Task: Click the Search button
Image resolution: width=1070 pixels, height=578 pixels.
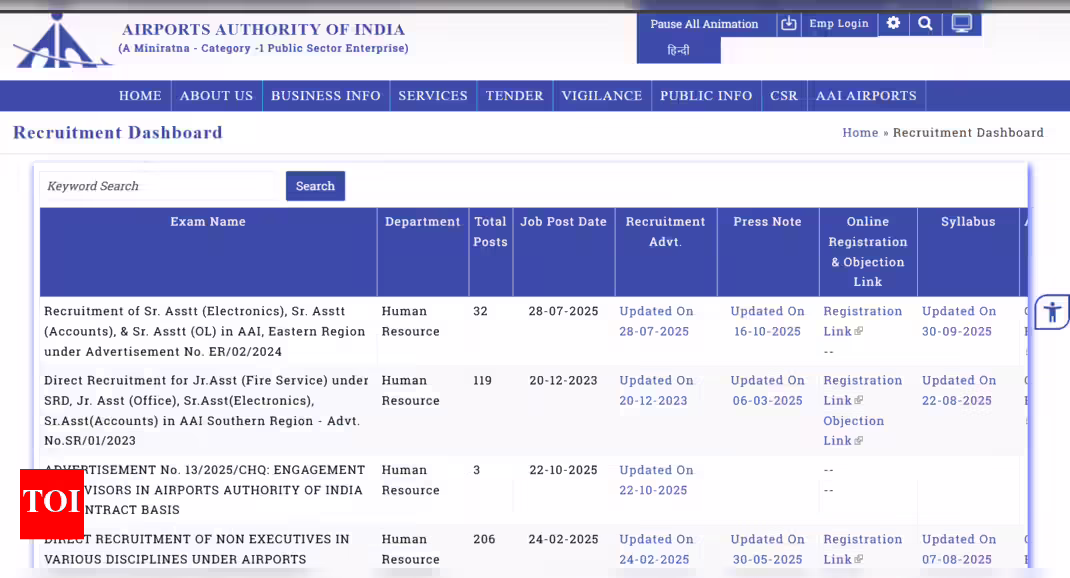Action: pos(315,186)
